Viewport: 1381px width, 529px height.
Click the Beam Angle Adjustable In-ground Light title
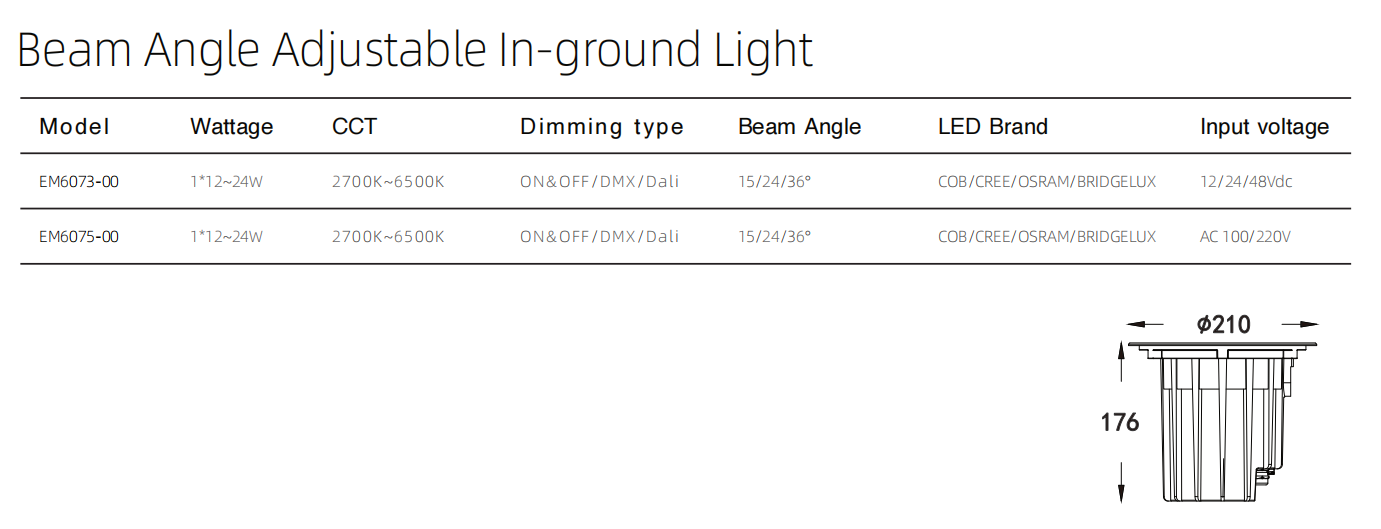click(x=415, y=49)
